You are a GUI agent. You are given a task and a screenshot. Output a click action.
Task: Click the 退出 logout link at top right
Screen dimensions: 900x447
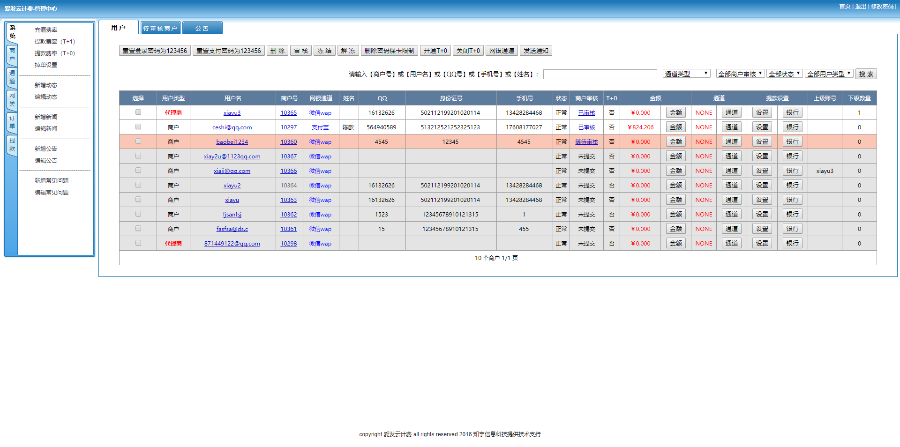(860, 7)
